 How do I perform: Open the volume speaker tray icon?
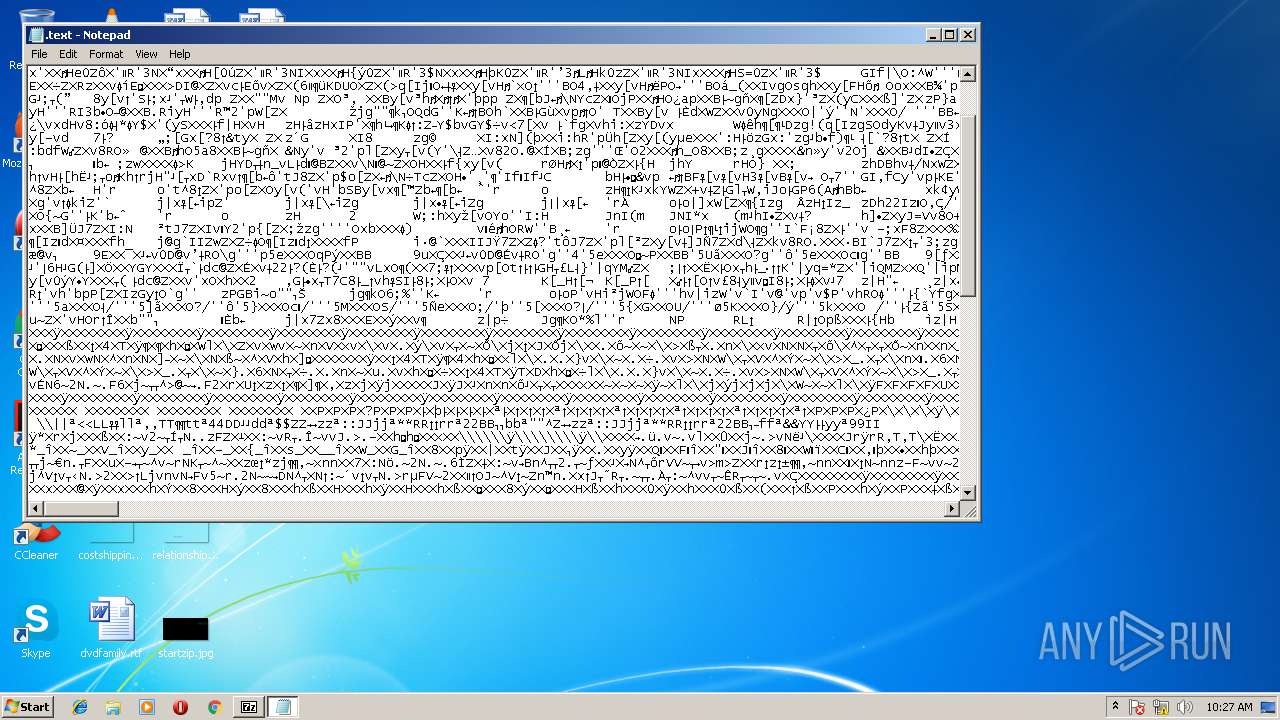click(1184, 707)
